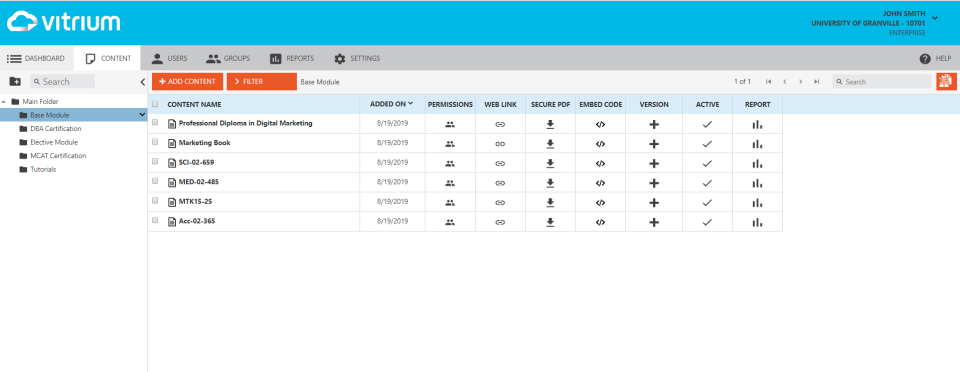Toggle active checkmark for Marketing Book
This screenshot has width=960, height=372.
coord(707,144)
